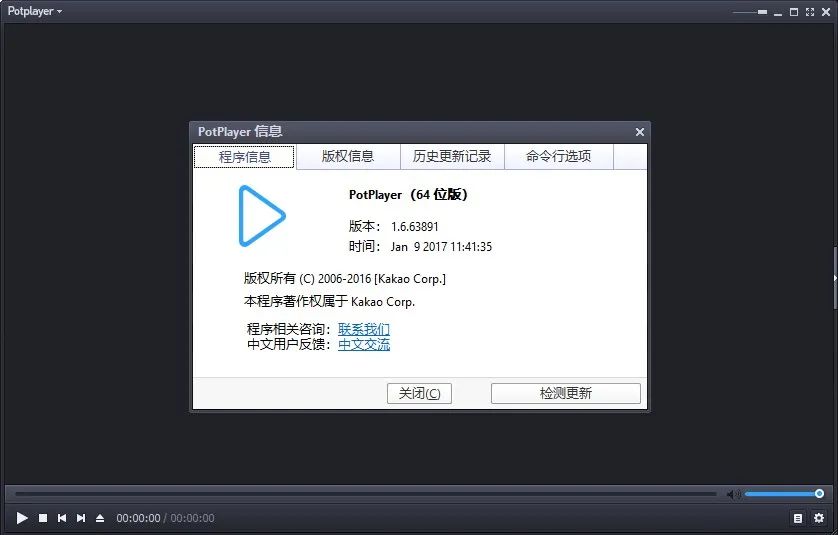Click the total duration time display

tap(192, 518)
